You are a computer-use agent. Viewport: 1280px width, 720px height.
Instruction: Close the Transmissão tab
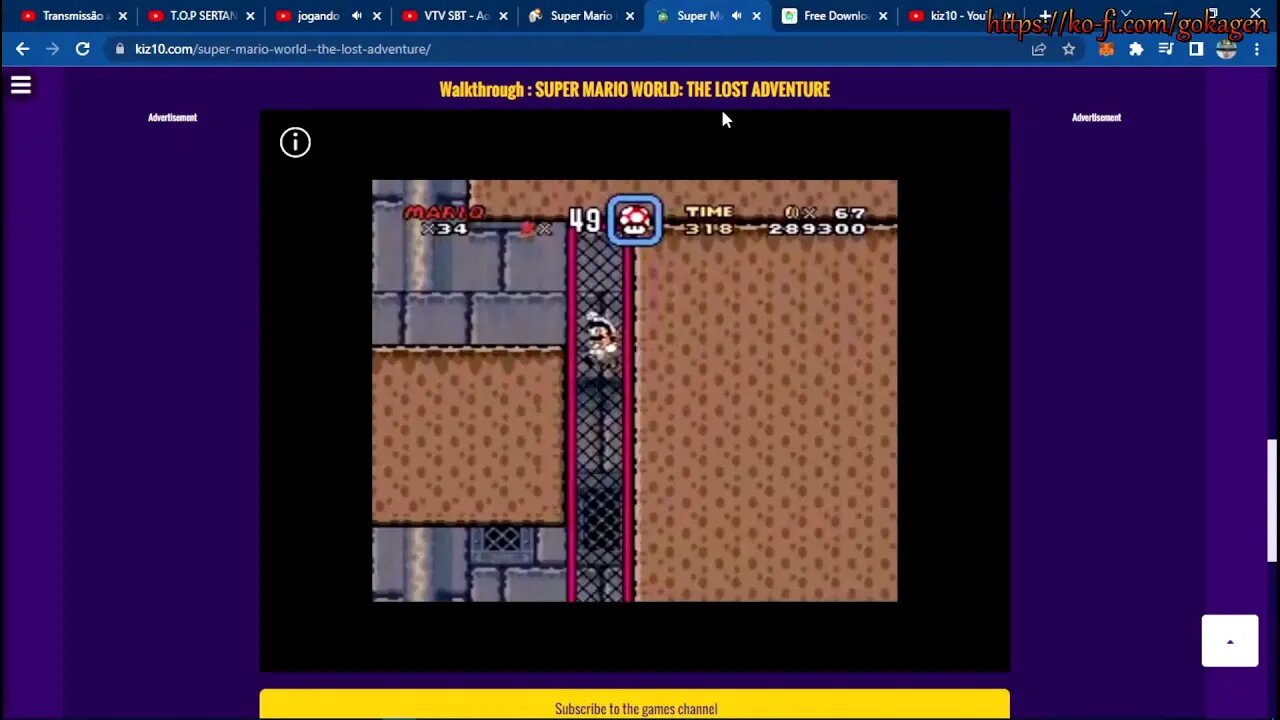pos(123,16)
